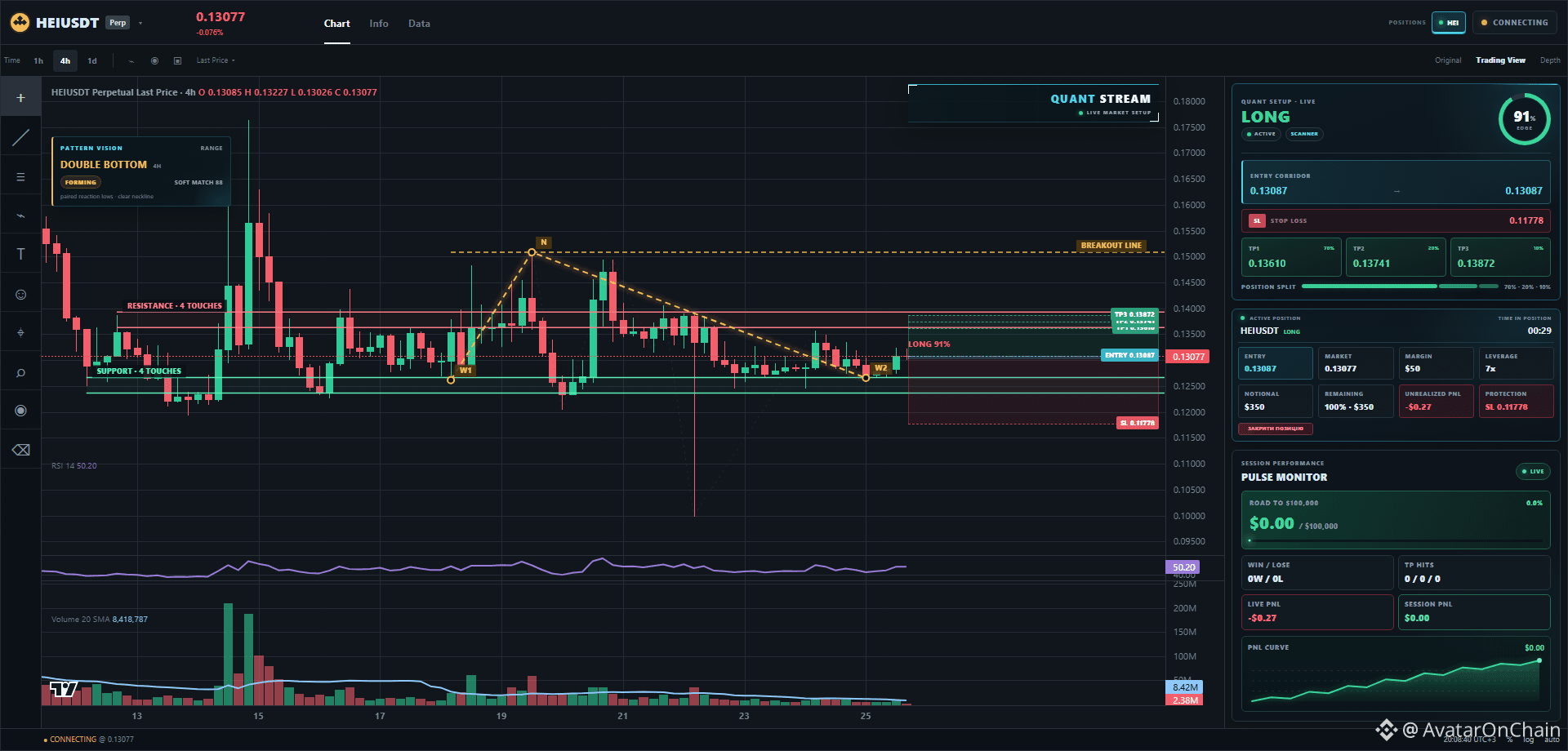Click the round indicator icon in time toolbar
Viewport: 1568px width, 751px height.
[154, 60]
